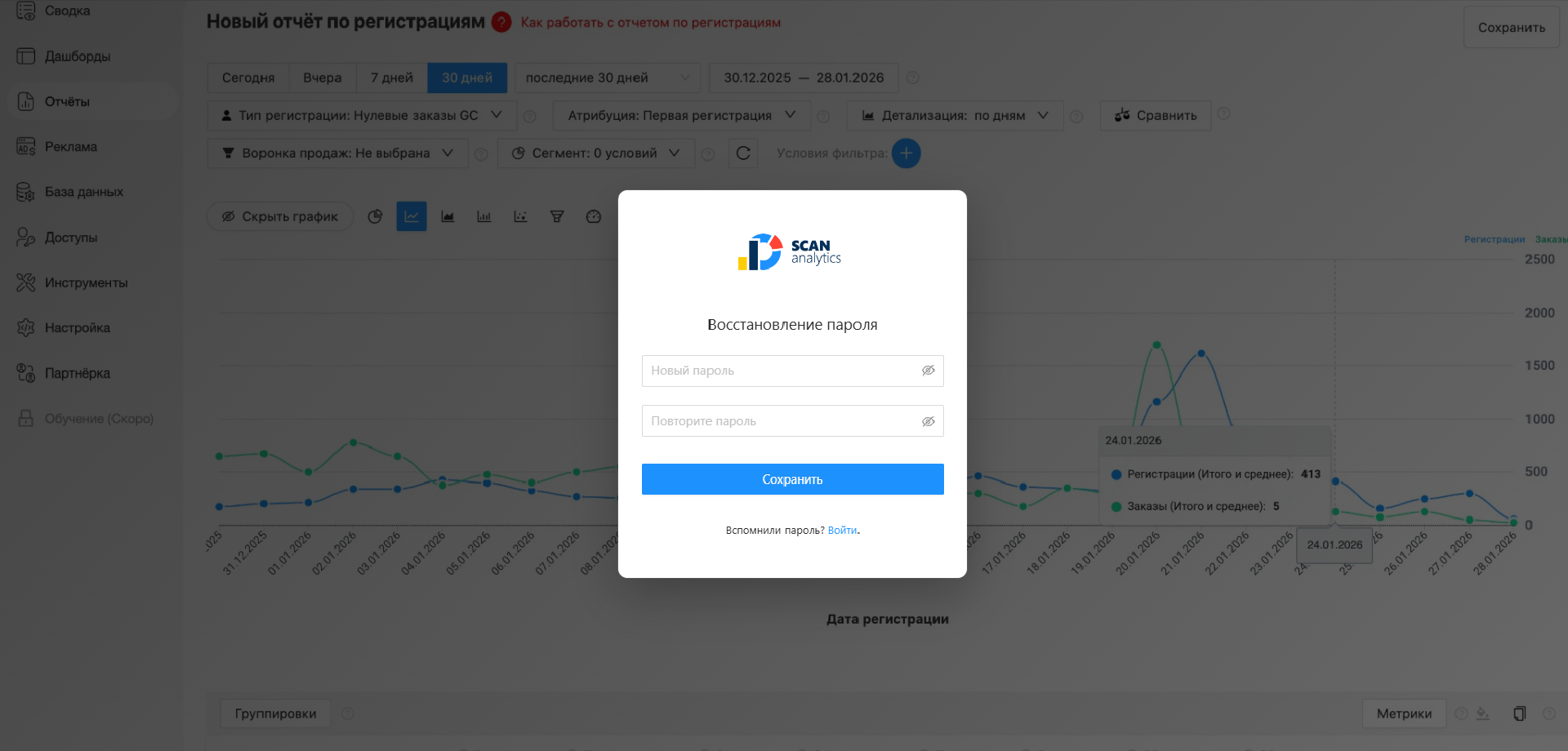Open Детализация: по дням dropdown
Viewport: 1568px width, 751px height.
coord(955,115)
